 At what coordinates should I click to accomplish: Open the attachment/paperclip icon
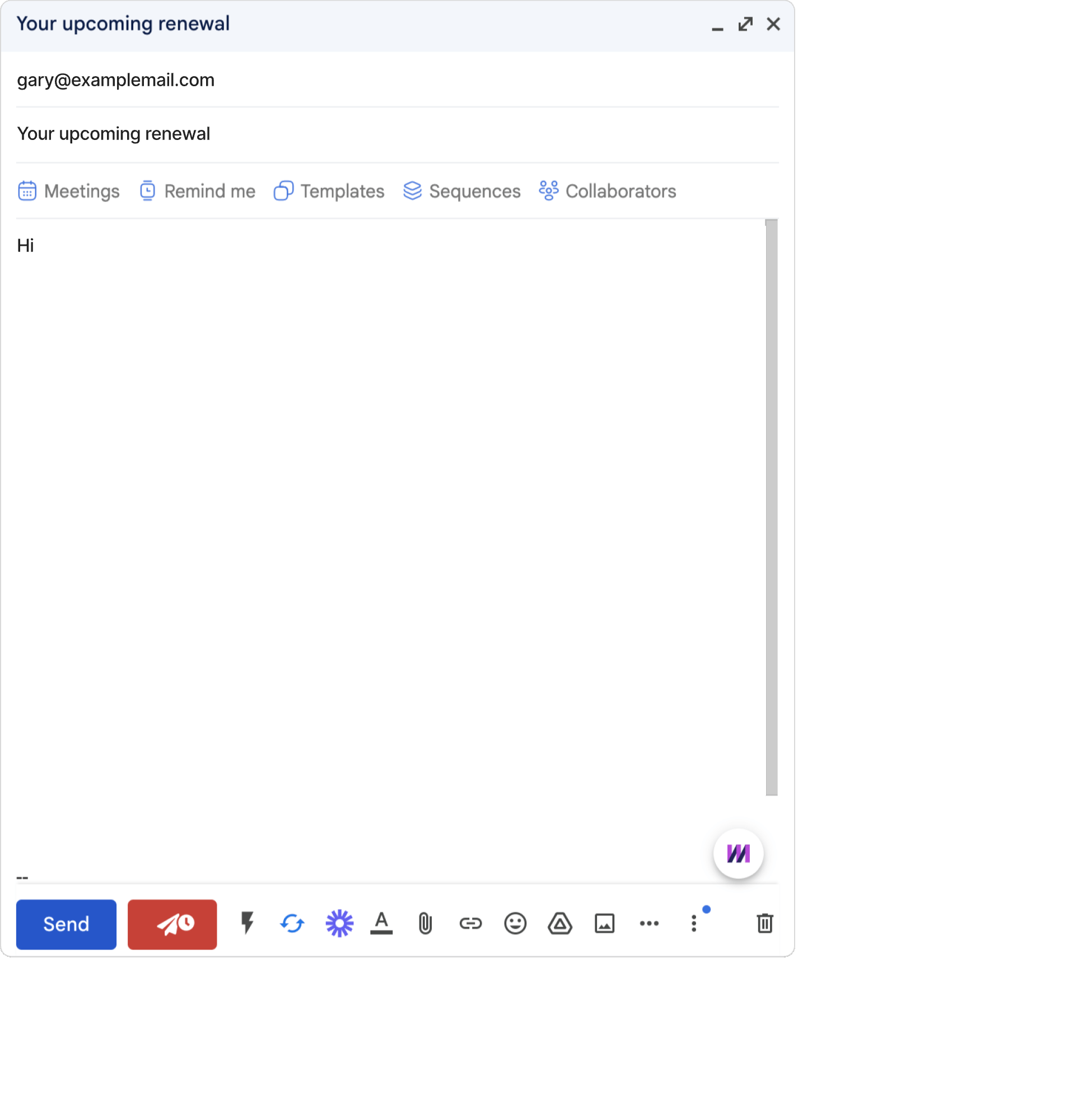(425, 923)
